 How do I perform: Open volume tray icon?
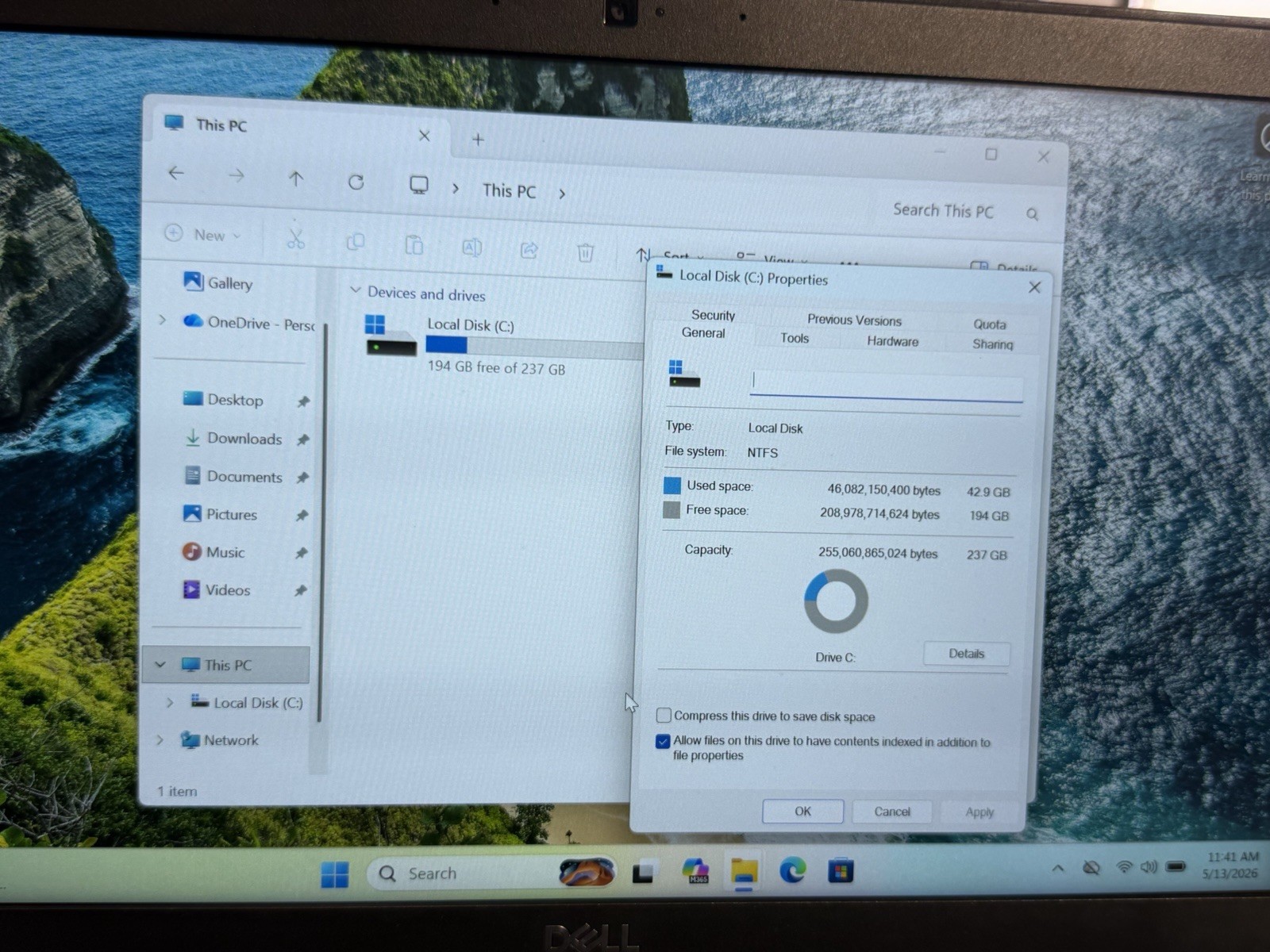point(1149,867)
